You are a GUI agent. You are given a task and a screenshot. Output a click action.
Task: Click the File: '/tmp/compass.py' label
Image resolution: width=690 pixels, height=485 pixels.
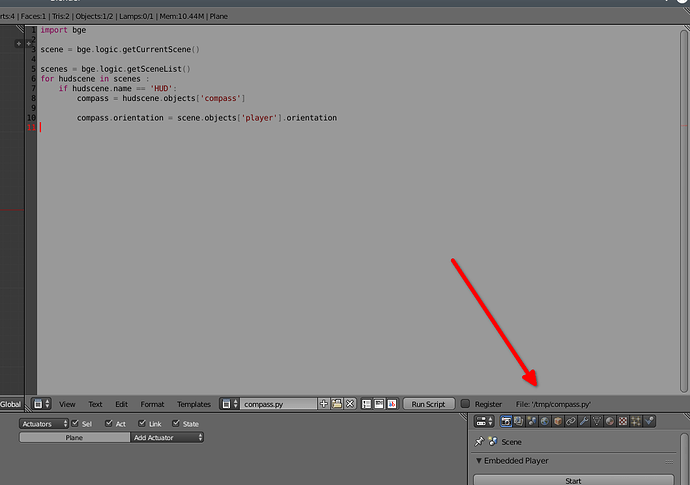(x=553, y=404)
